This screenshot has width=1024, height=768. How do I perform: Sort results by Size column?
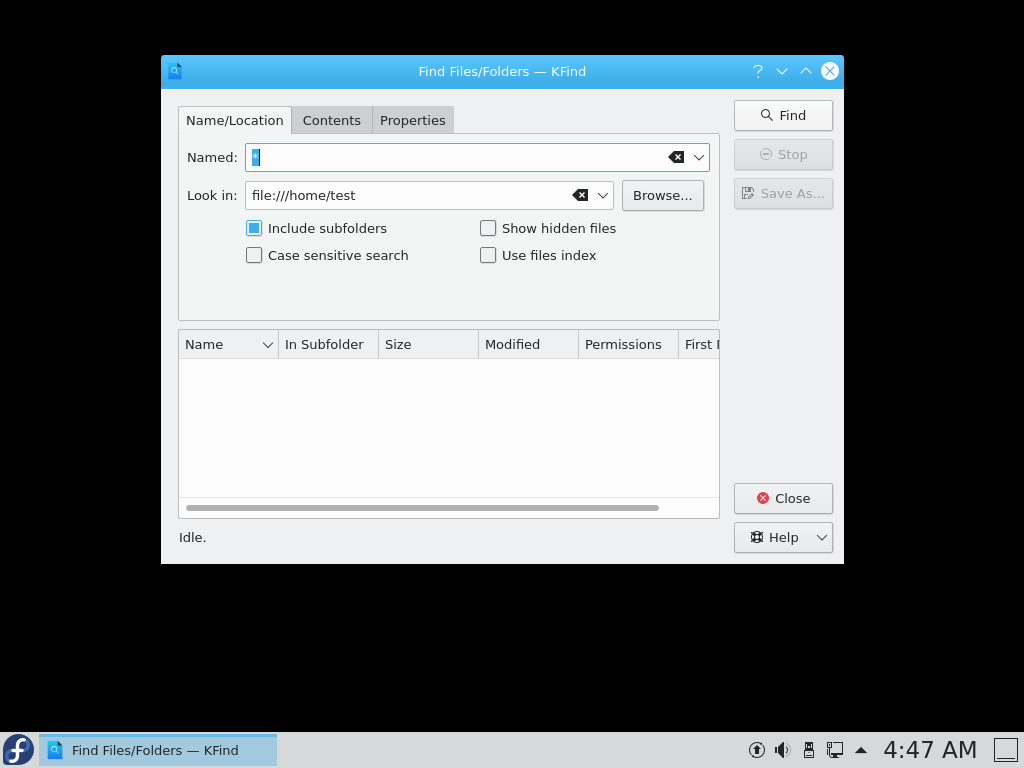coord(428,344)
